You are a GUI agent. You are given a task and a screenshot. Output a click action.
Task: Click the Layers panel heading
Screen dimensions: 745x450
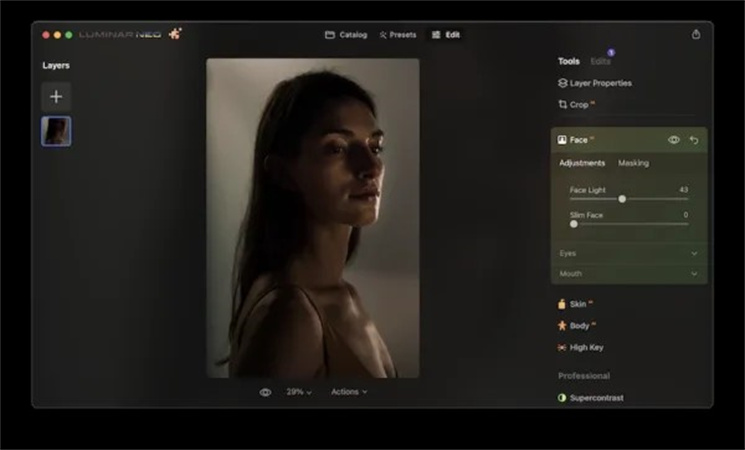pos(56,66)
